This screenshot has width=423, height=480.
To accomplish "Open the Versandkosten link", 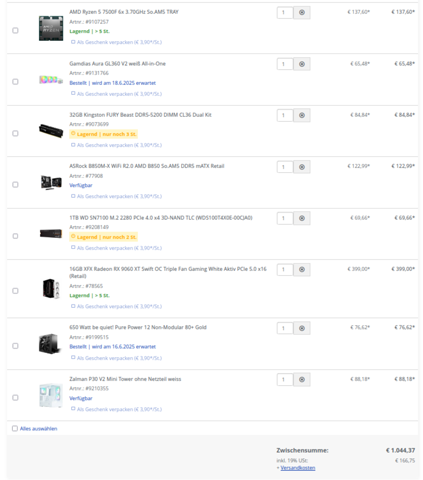I will click(x=298, y=468).
